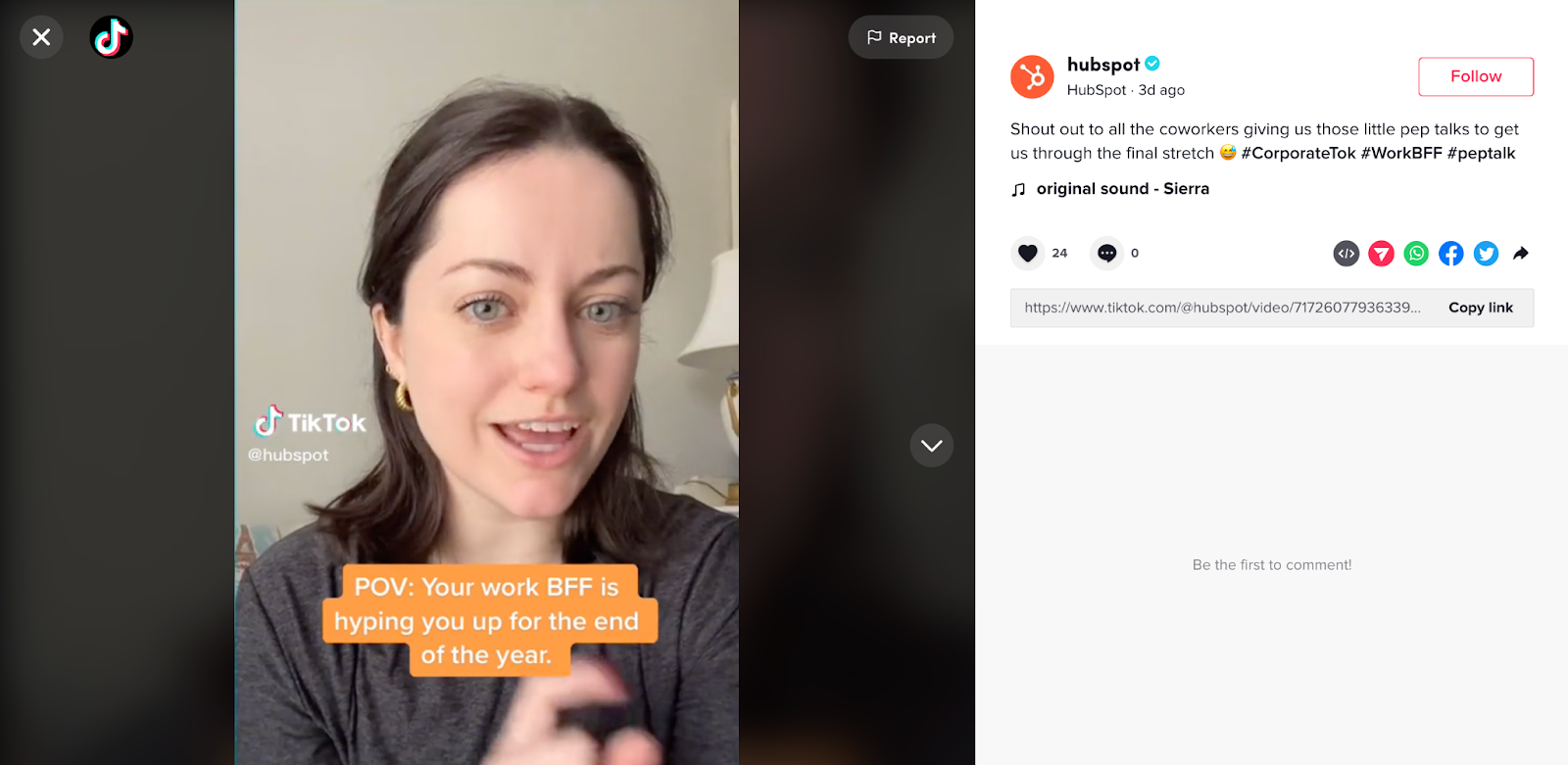Open the hubspot username link
The width and height of the screenshot is (1568, 765).
point(1102,65)
